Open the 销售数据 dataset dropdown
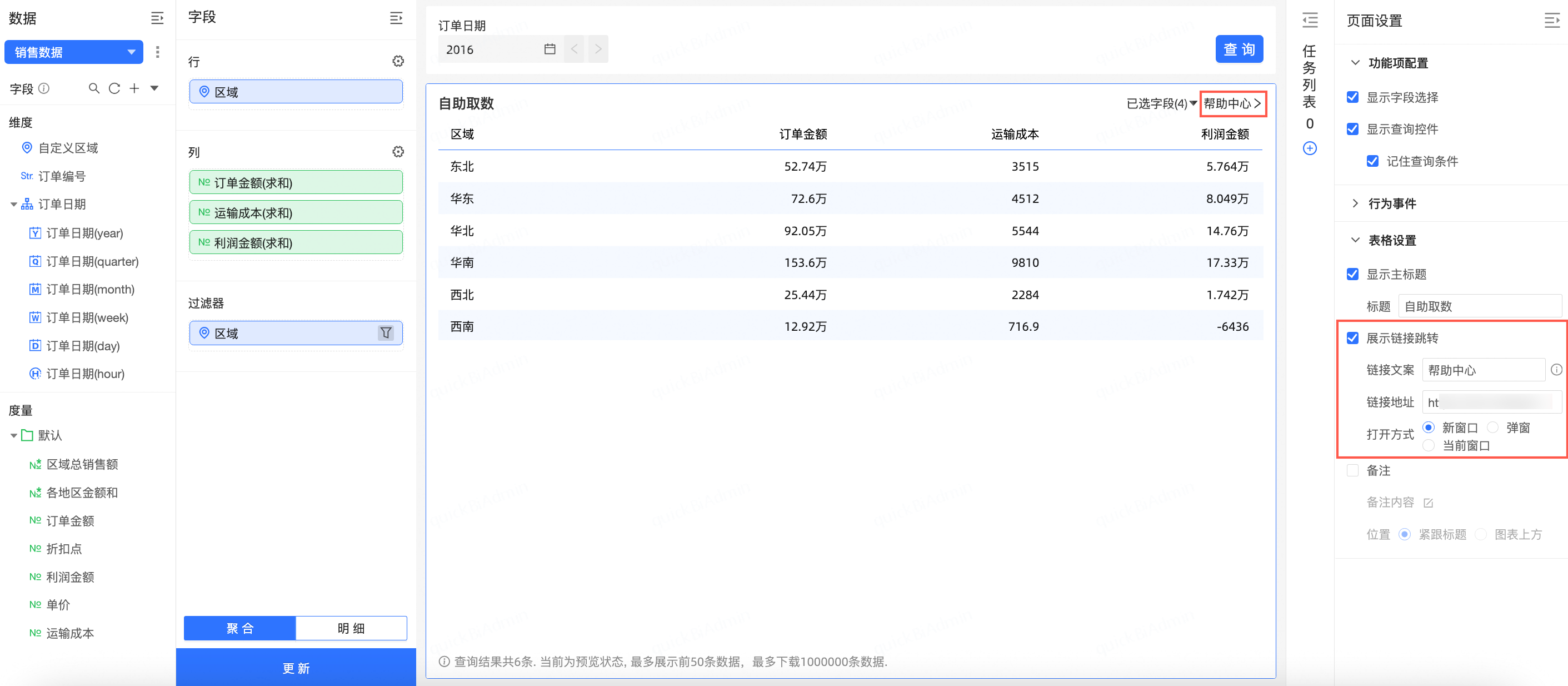1568x686 pixels. coord(74,52)
